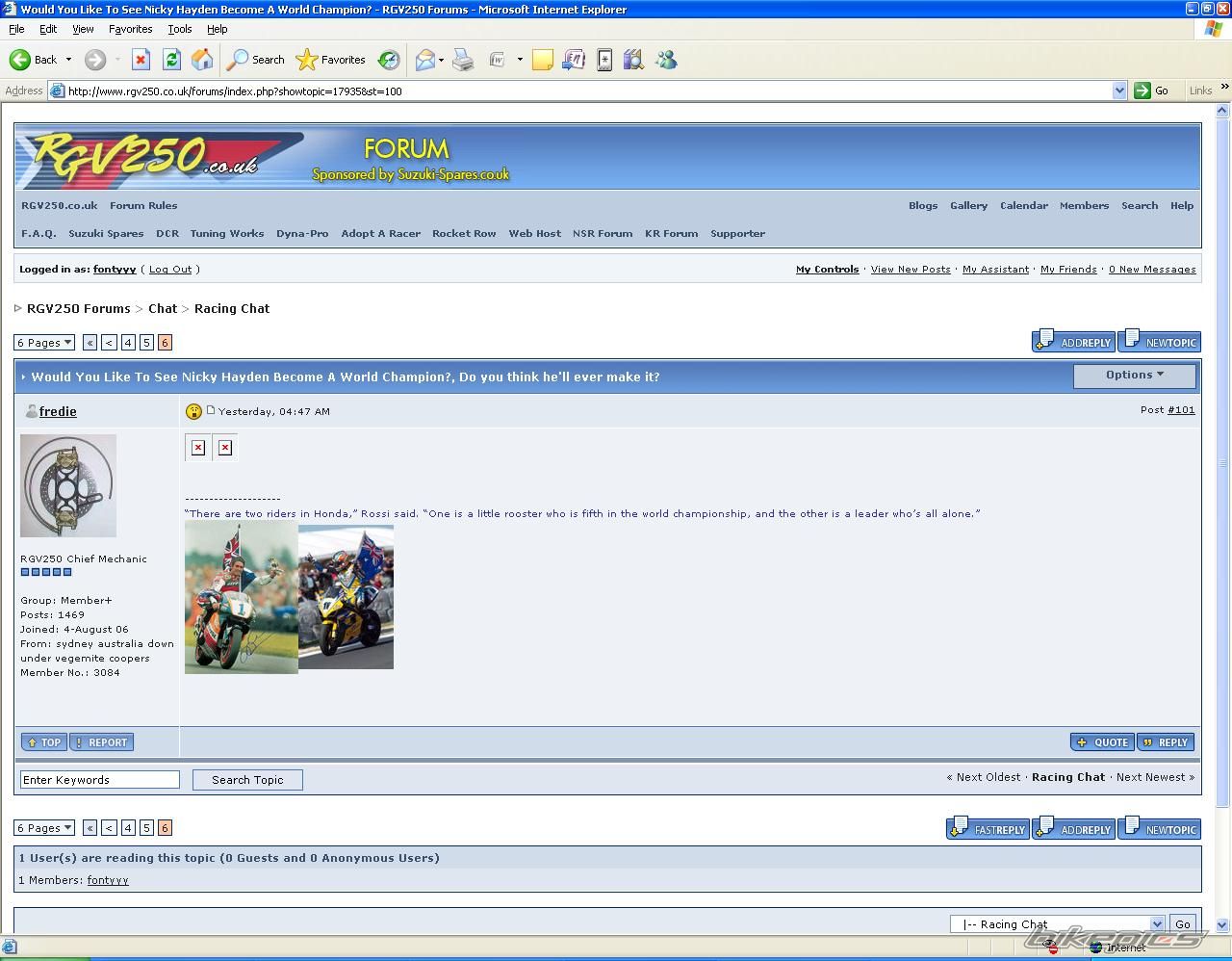The width and height of the screenshot is (1232, 961).
Task: Click the top NEWTOPIC button
Action: (x=1159, y=341)
